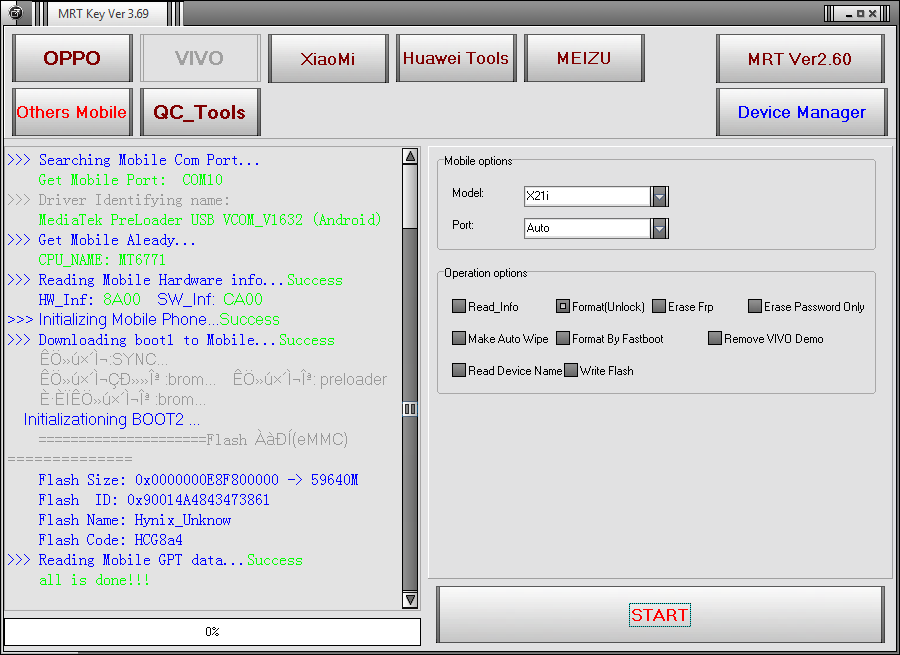Click the MRT Key application icon in title bar
The image size is (900, 655).
coord(15,13)
